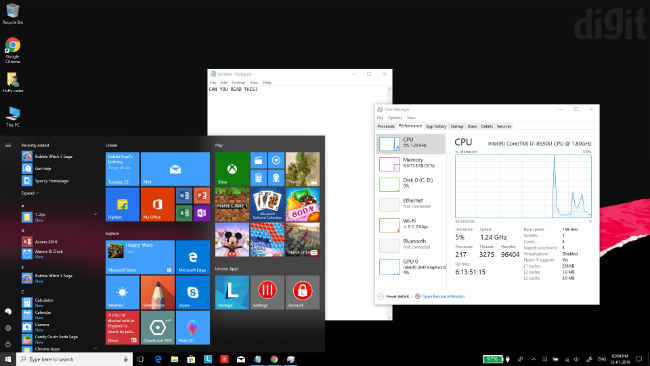Open Task View on the taskbar
Screen dimensions: 650x366
tap(141, 359)
